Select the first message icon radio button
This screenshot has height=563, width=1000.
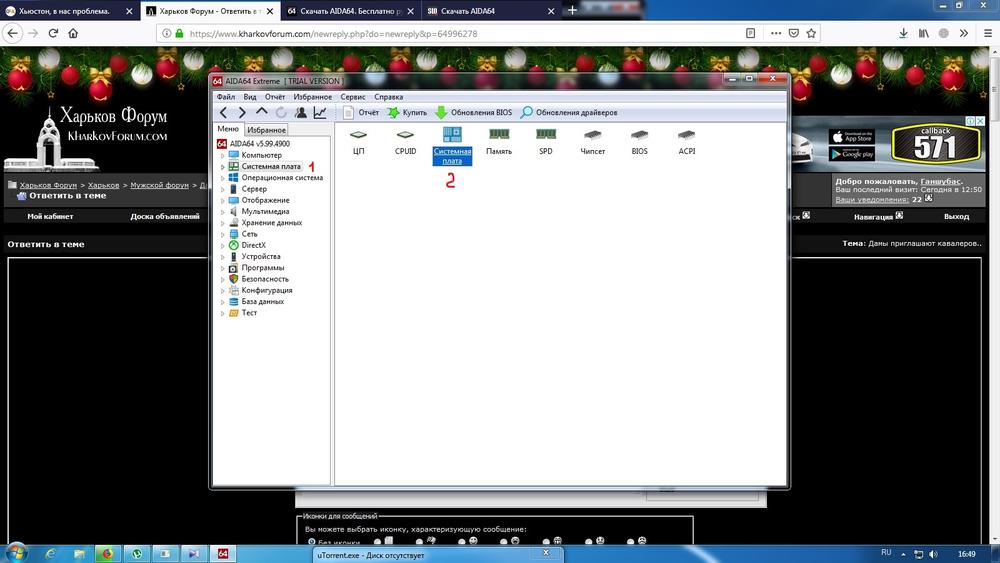coord(312,542)
